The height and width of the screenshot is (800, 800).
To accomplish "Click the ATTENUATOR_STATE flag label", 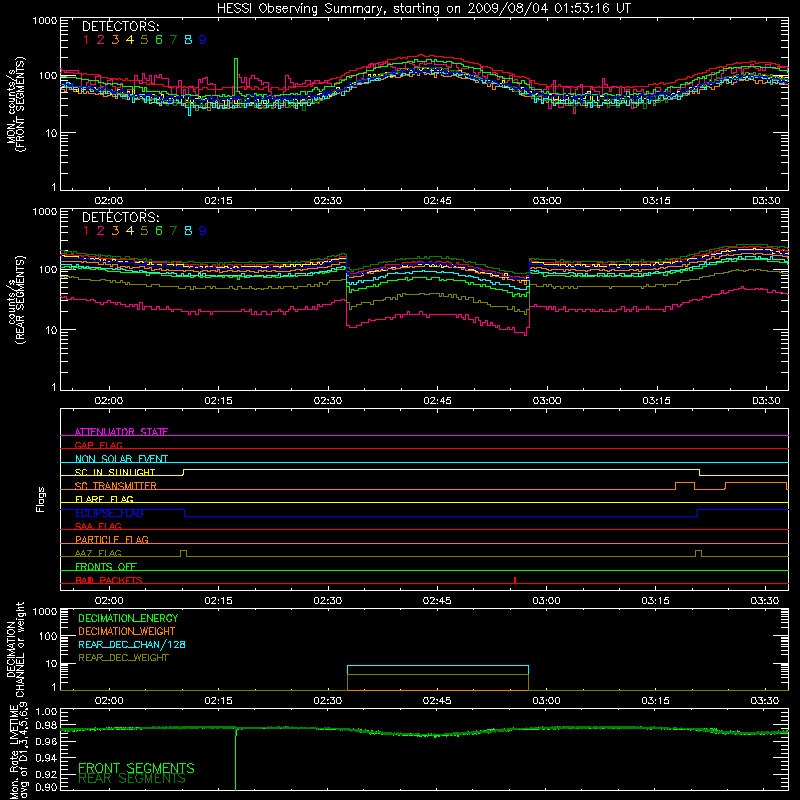I will pyautogui.click(x=121, y=432).
